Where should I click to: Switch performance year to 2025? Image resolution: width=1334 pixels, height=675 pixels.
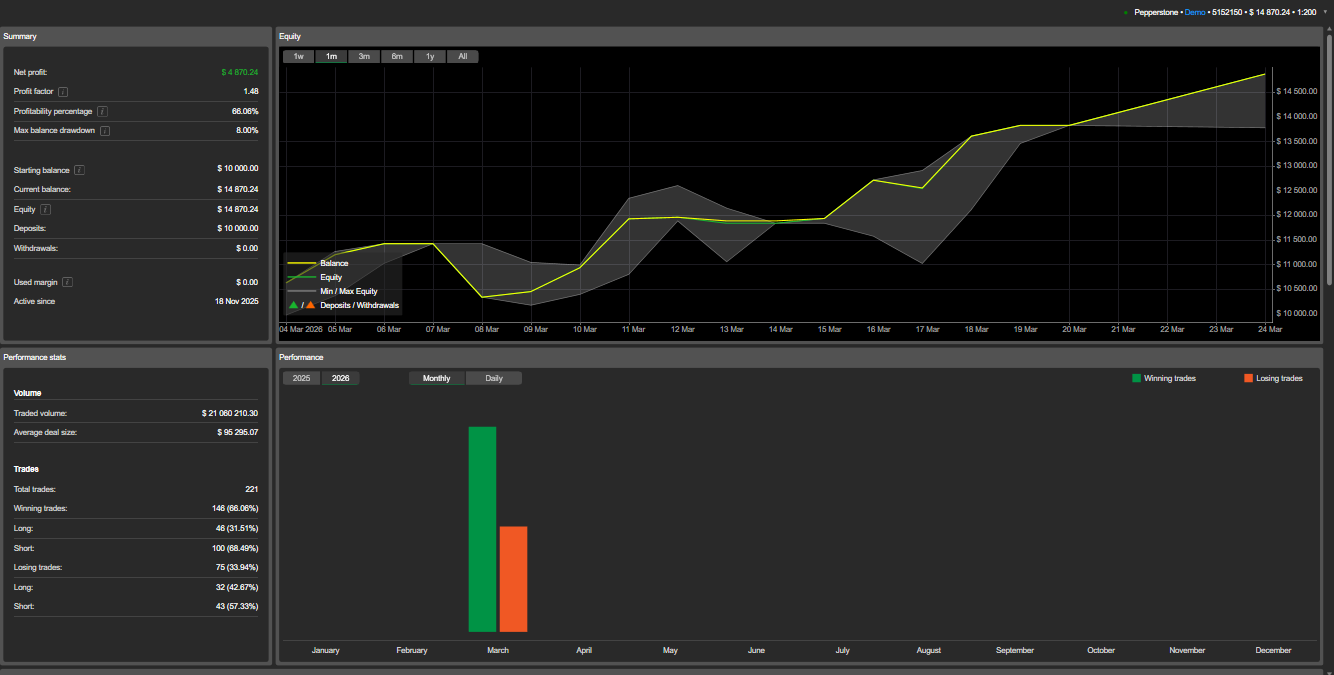(x=301, y=379)
